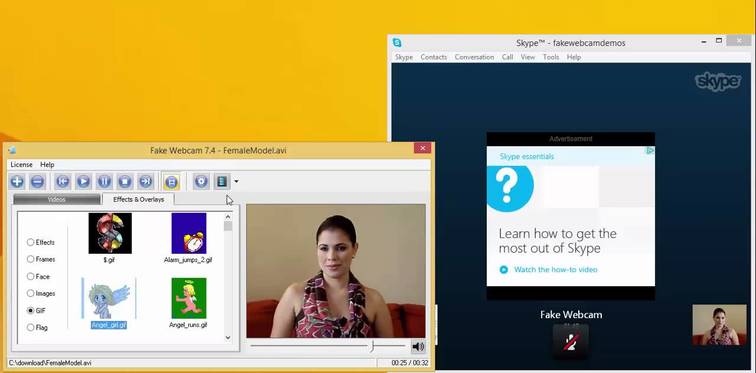Click the blue plus add video icon
The height and width of the screenshot is (373, 756).
coord(17,182)
